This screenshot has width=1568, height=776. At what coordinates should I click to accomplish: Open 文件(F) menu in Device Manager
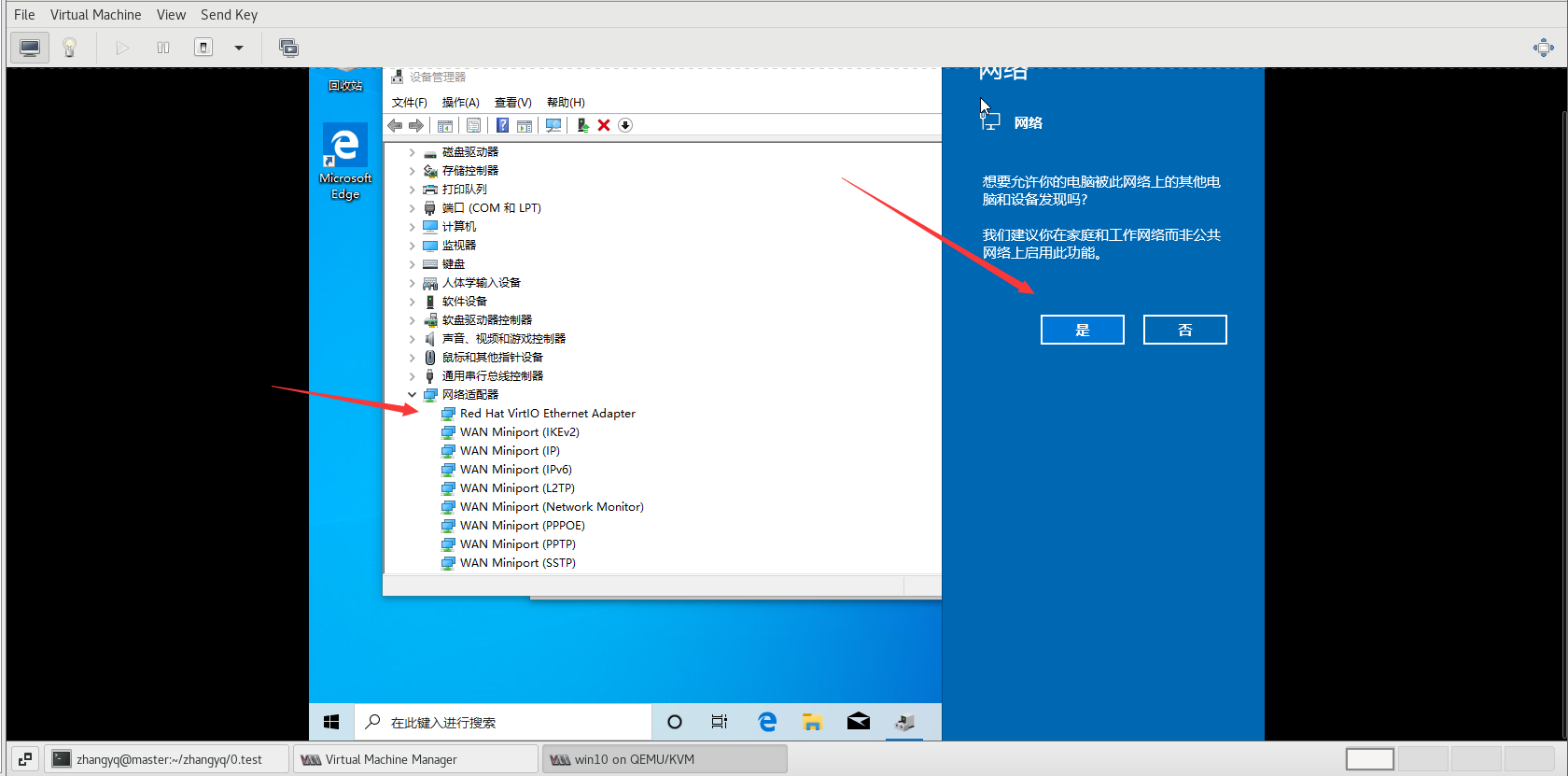pyautogui.click(x=409, y=103)
